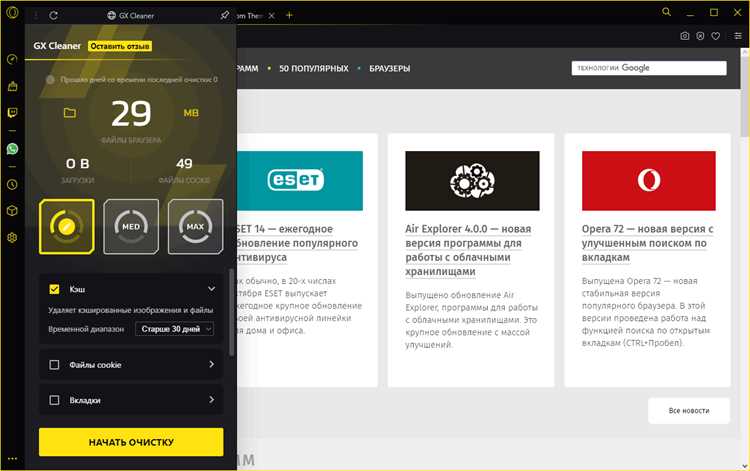The image size is (750, 471).
Task: Close the second tab with its X
Action: coord(271,15)
